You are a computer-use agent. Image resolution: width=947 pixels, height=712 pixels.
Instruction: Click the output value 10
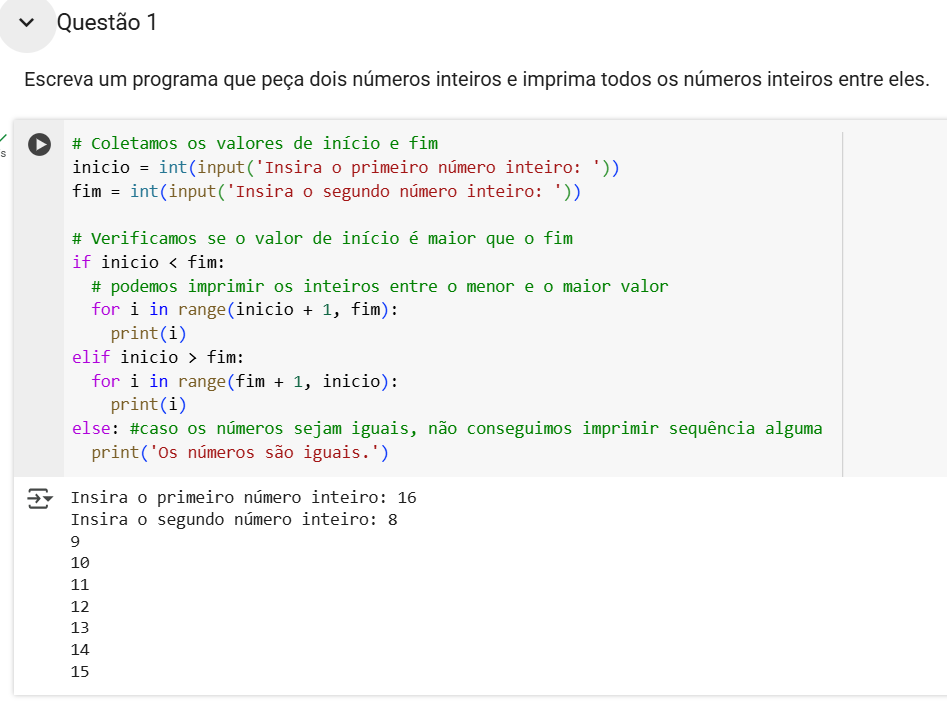[x=80, y=563]
